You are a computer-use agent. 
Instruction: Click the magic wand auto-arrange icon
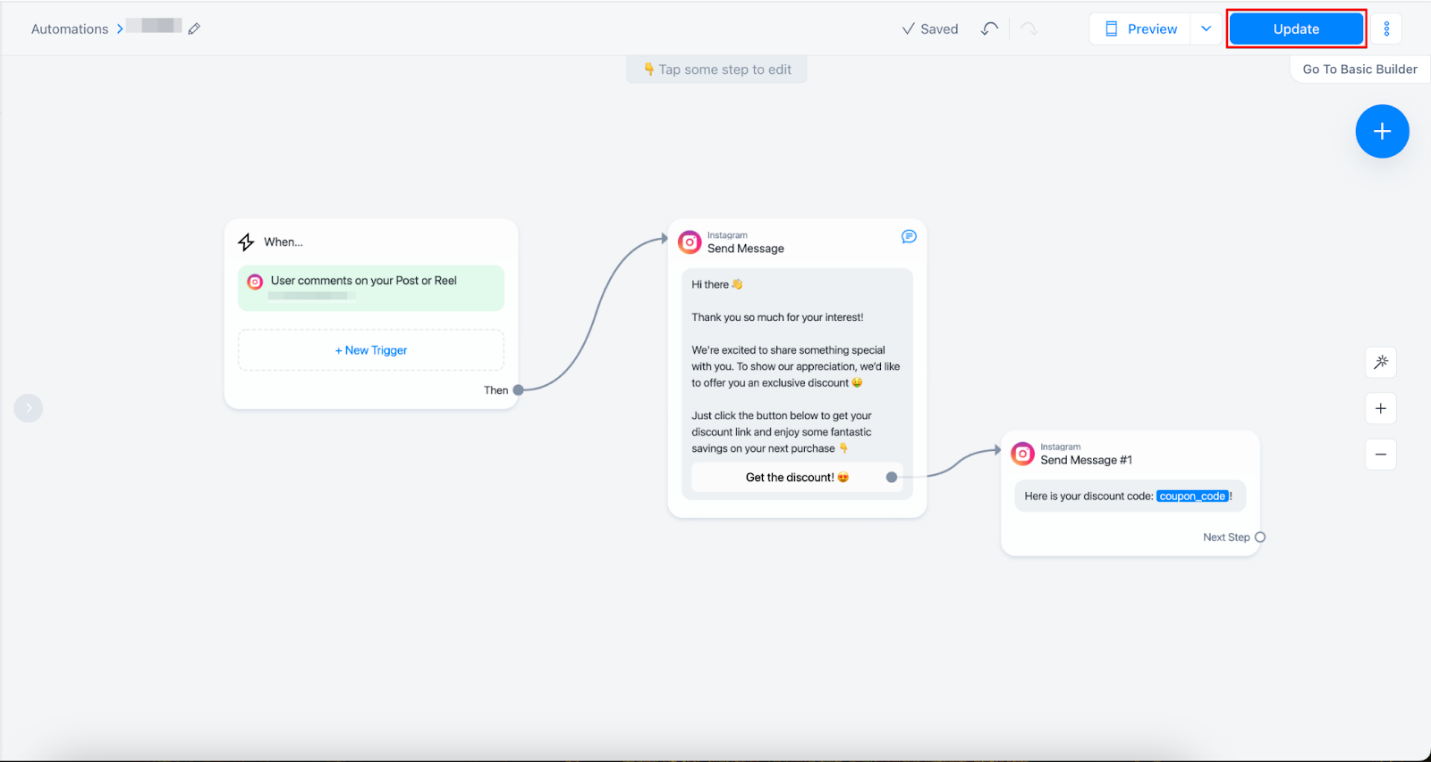click(x=1380, y=362)
